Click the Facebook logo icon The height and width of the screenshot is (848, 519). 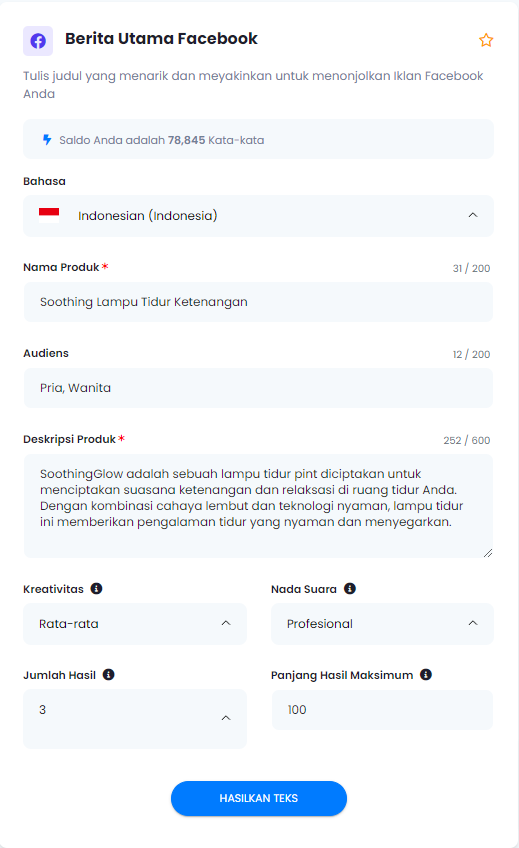[38, 41]
